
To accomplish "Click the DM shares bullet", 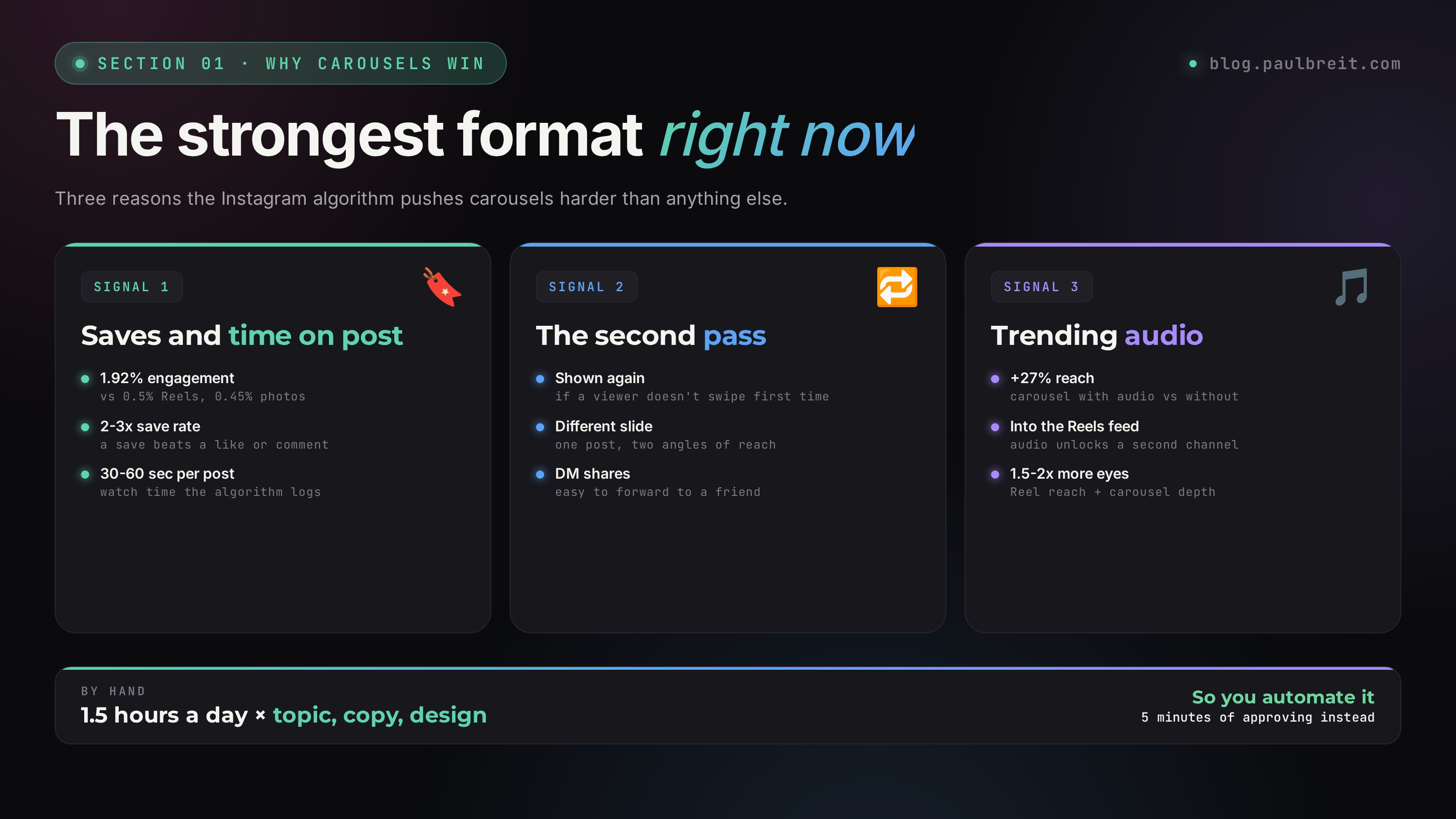I will pos(592,474).
